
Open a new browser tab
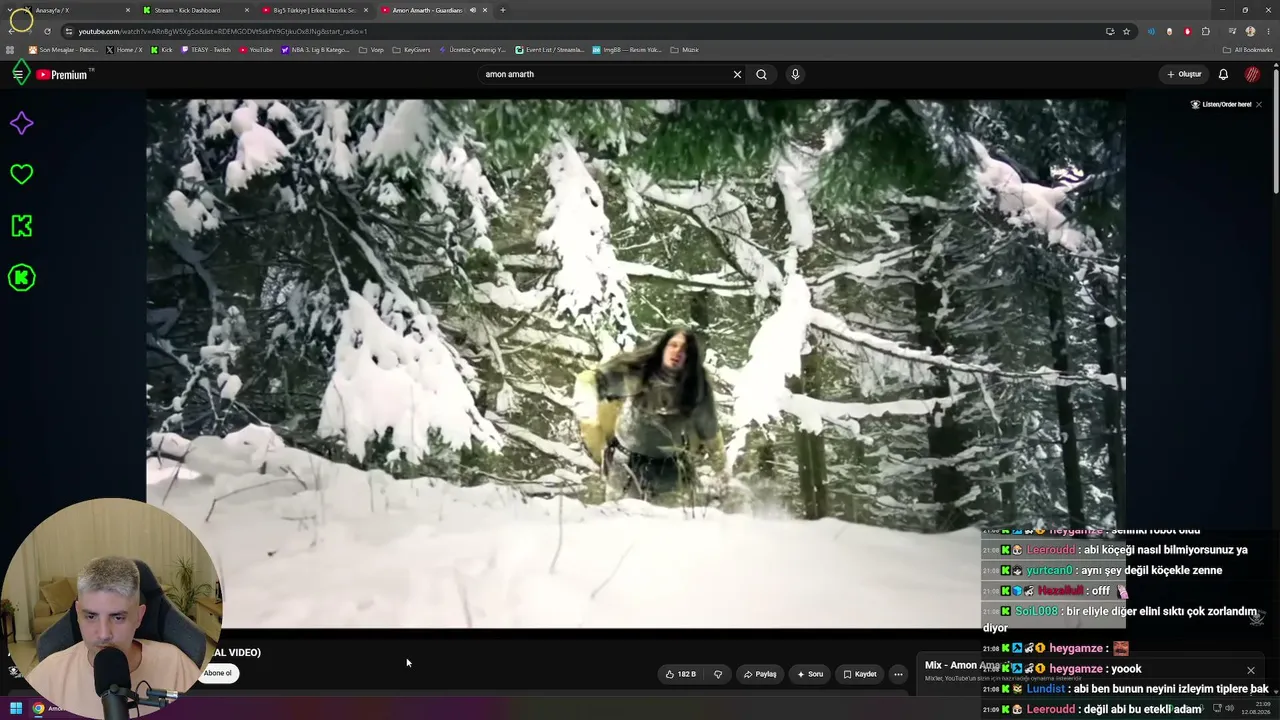tap(502, 10)
